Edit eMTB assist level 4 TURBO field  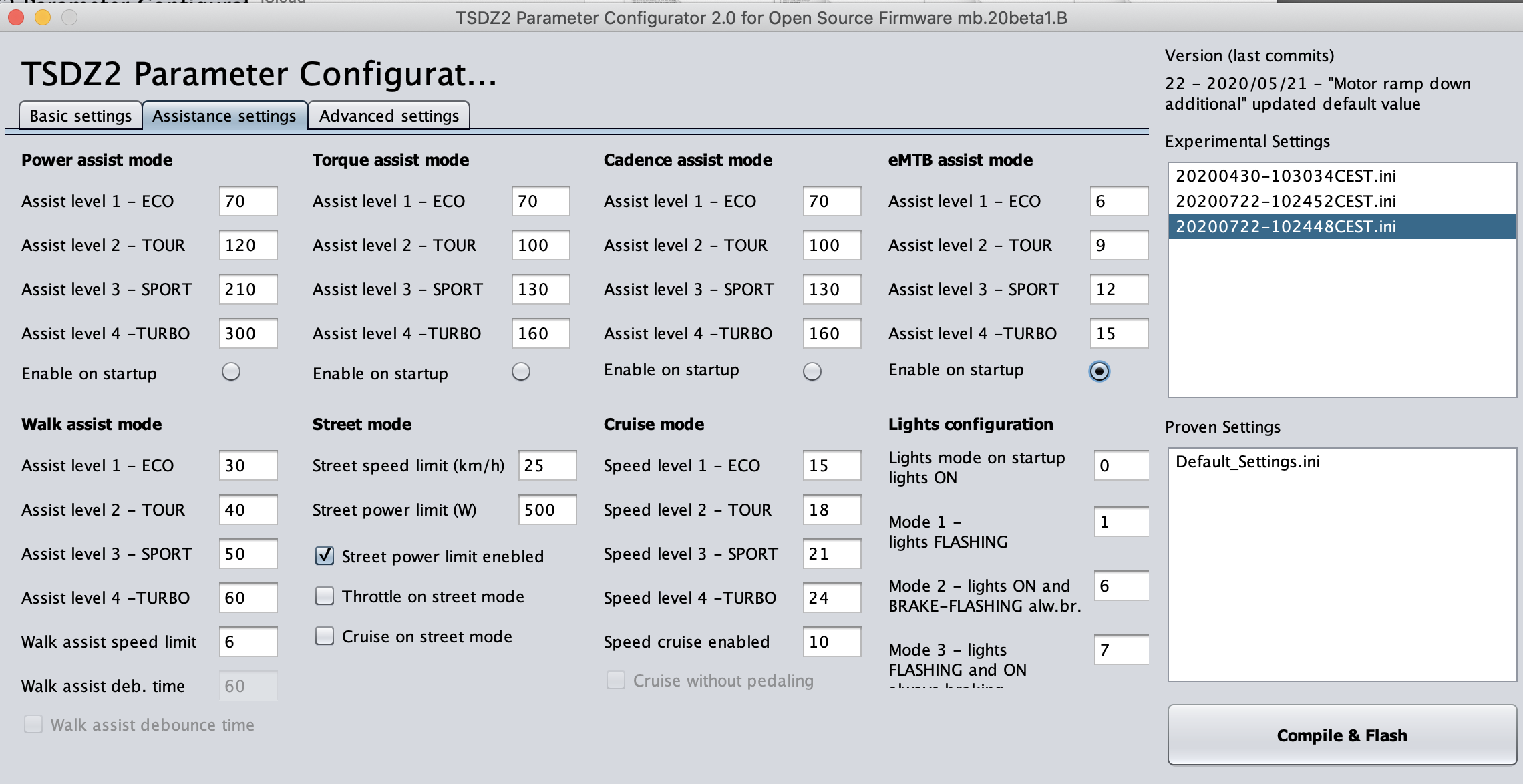(x=1119, y=333)
